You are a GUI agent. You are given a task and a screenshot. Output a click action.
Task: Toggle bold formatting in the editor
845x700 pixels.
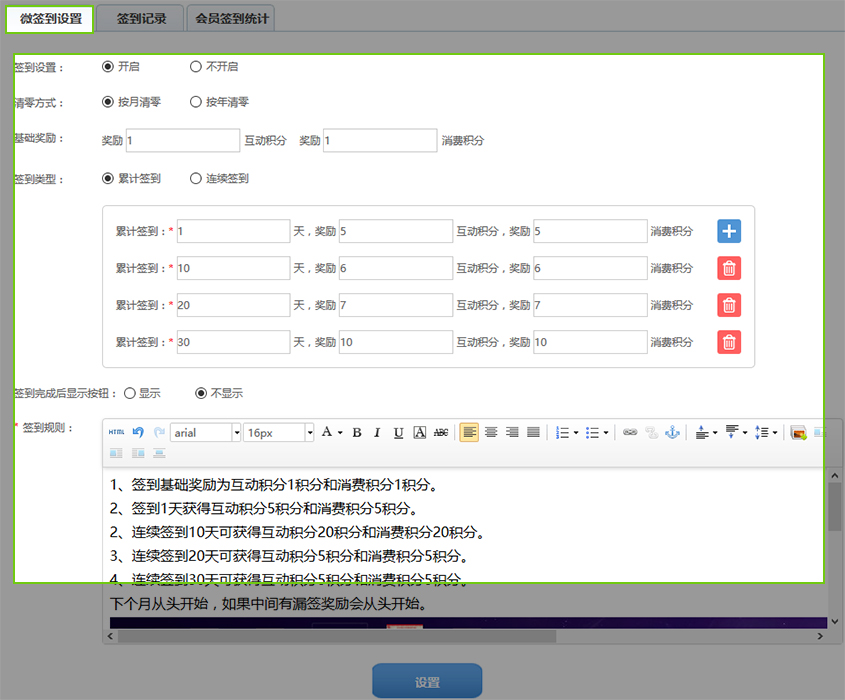356,433
